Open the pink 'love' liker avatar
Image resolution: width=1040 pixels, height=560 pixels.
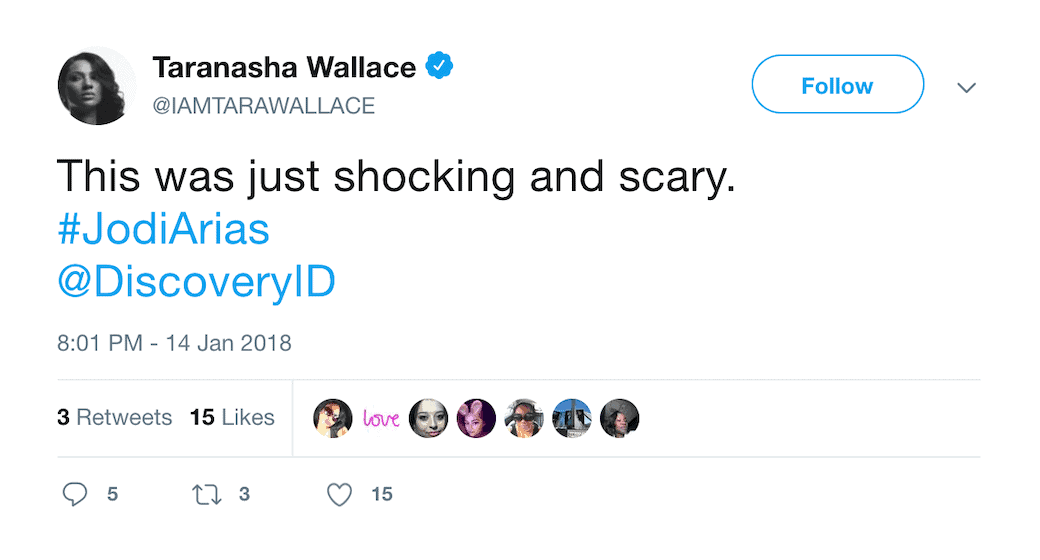tap(381, 418)
